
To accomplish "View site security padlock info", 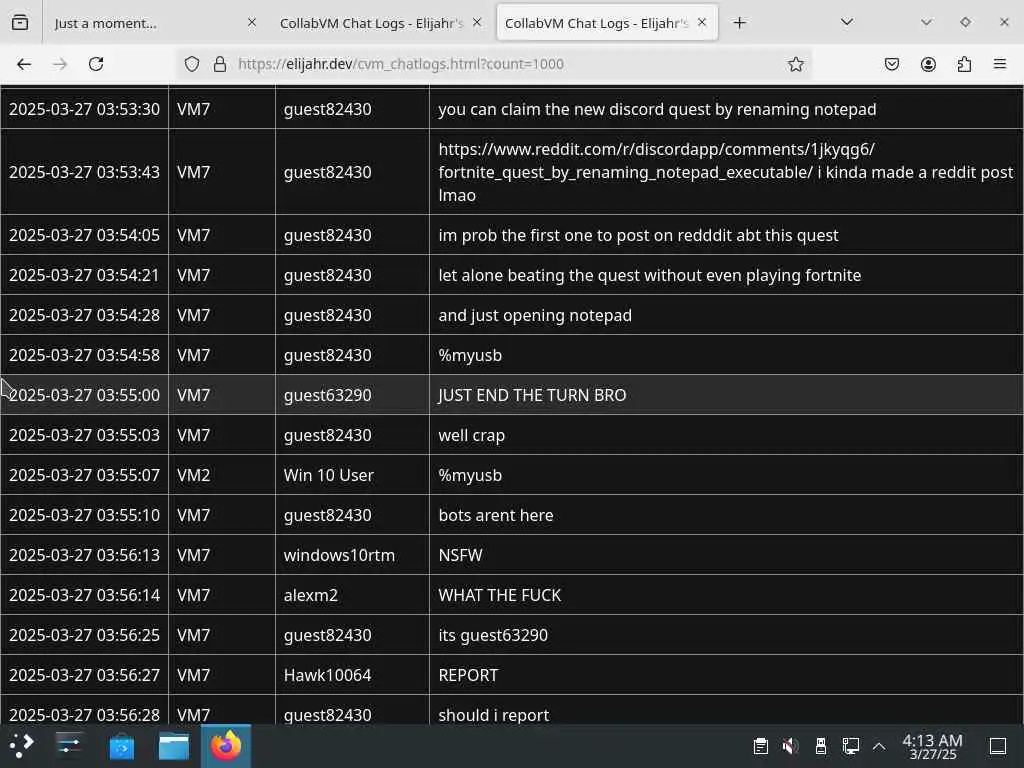I will pos(220,64).
